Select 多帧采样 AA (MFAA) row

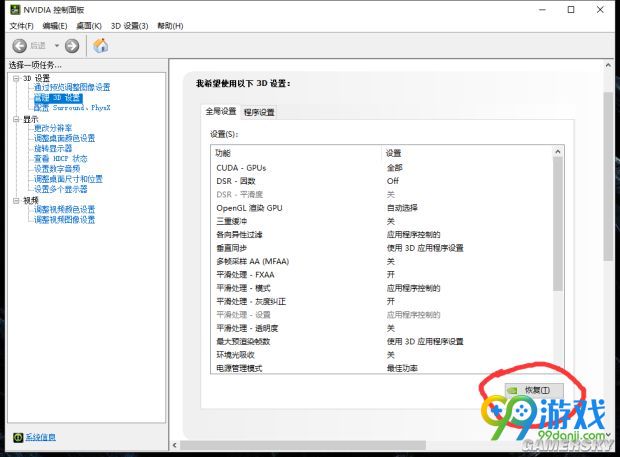pos(382,261)
